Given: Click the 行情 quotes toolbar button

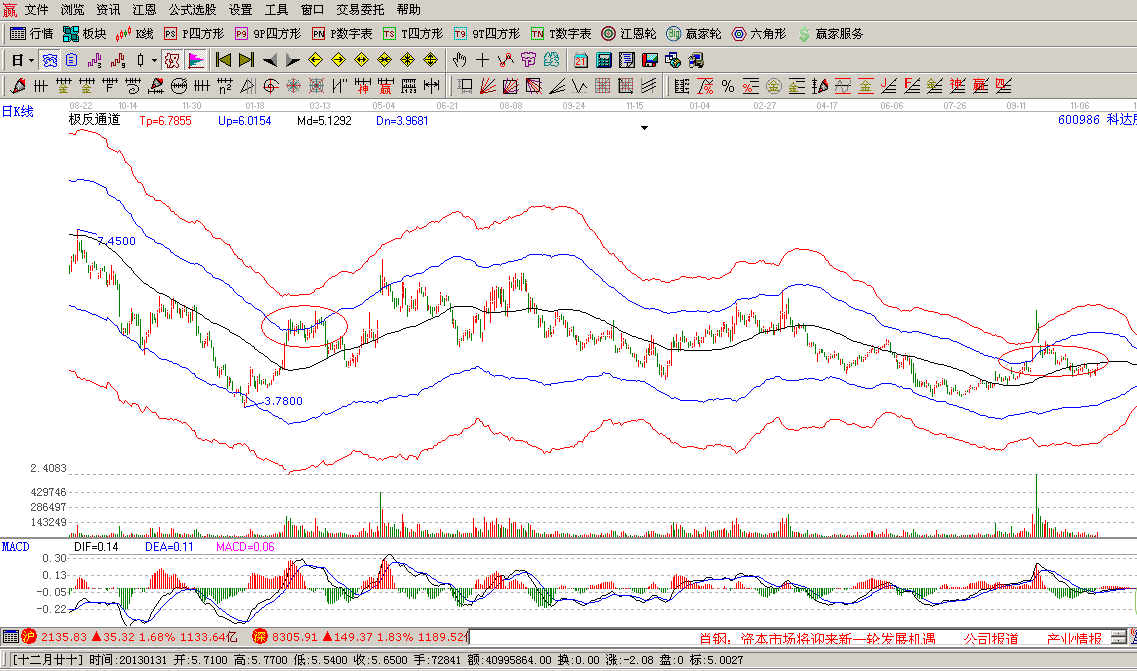Looking at the screenshot, I should click(31, 34).
